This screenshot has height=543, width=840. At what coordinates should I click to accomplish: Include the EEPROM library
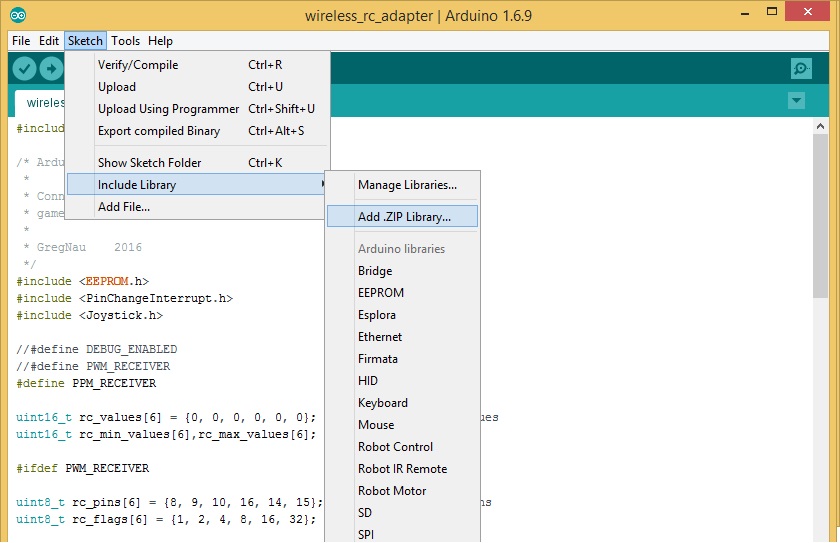click(x=402, y=293)
